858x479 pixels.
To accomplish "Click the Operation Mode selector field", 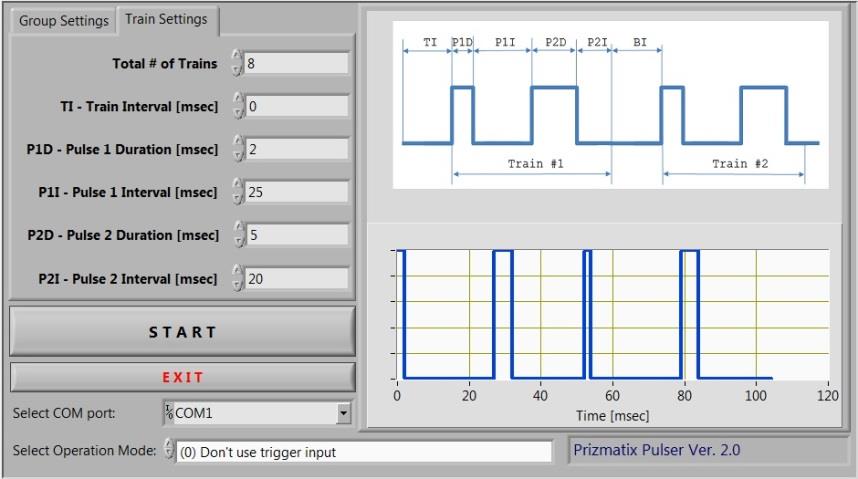I will pos(364,452).
